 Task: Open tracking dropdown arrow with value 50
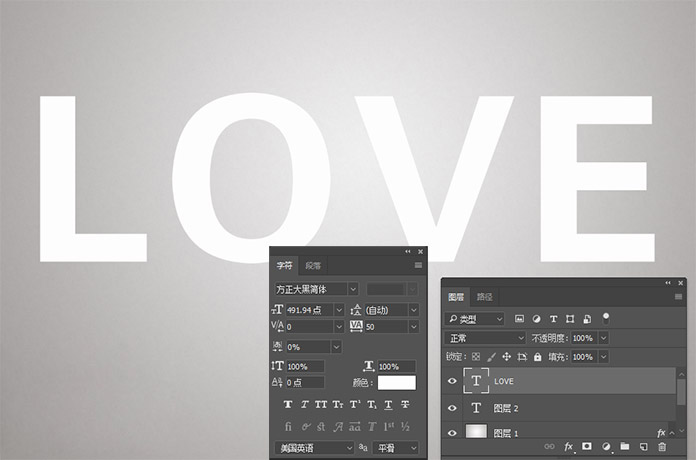tap(414, 327)
